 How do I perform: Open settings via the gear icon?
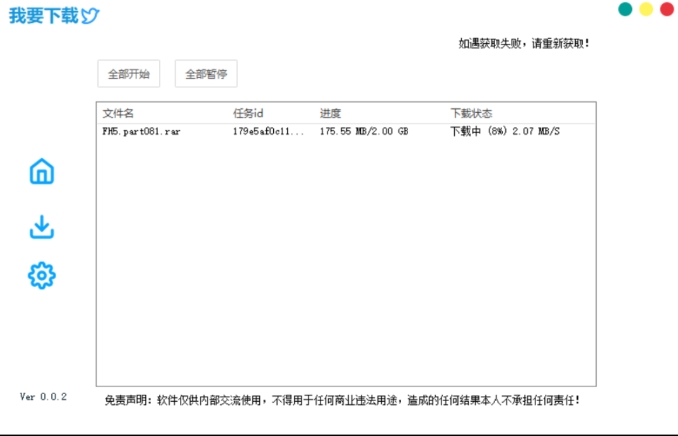(x=41, y=275)
